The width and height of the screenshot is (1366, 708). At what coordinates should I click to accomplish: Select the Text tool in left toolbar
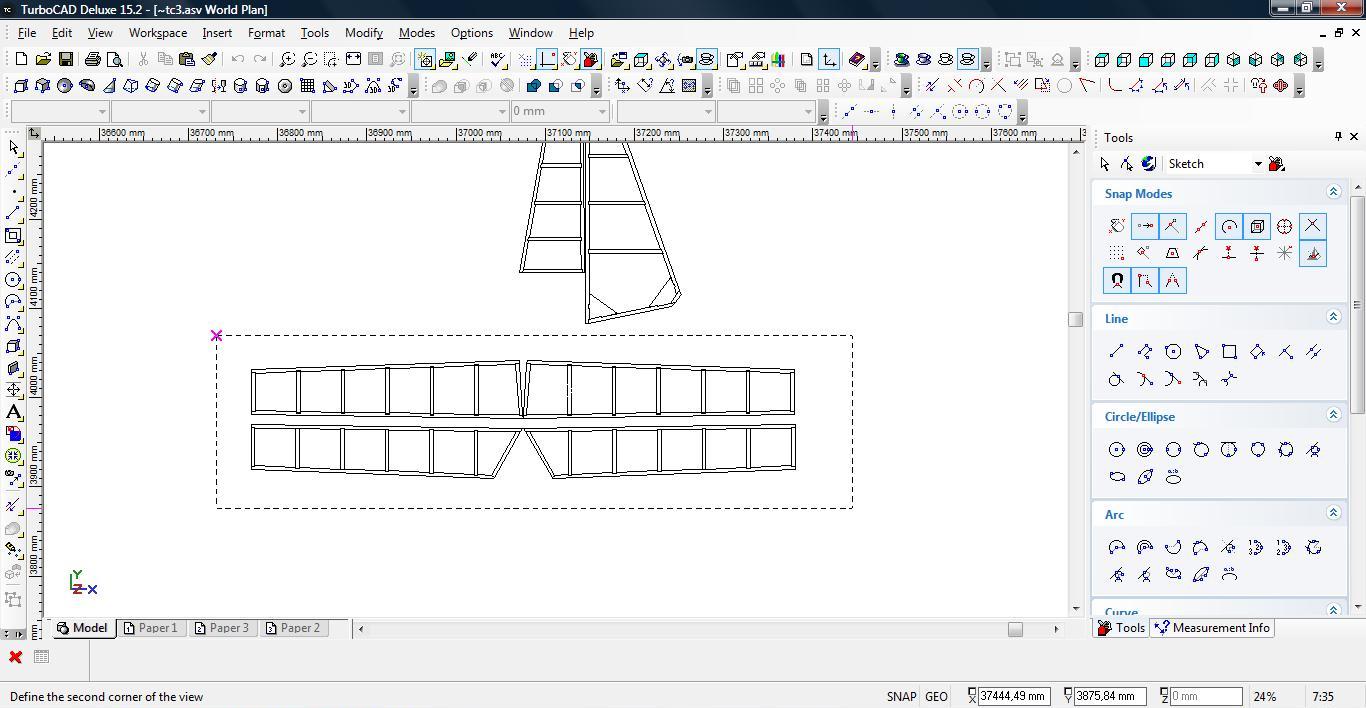[x=14, y=412]
